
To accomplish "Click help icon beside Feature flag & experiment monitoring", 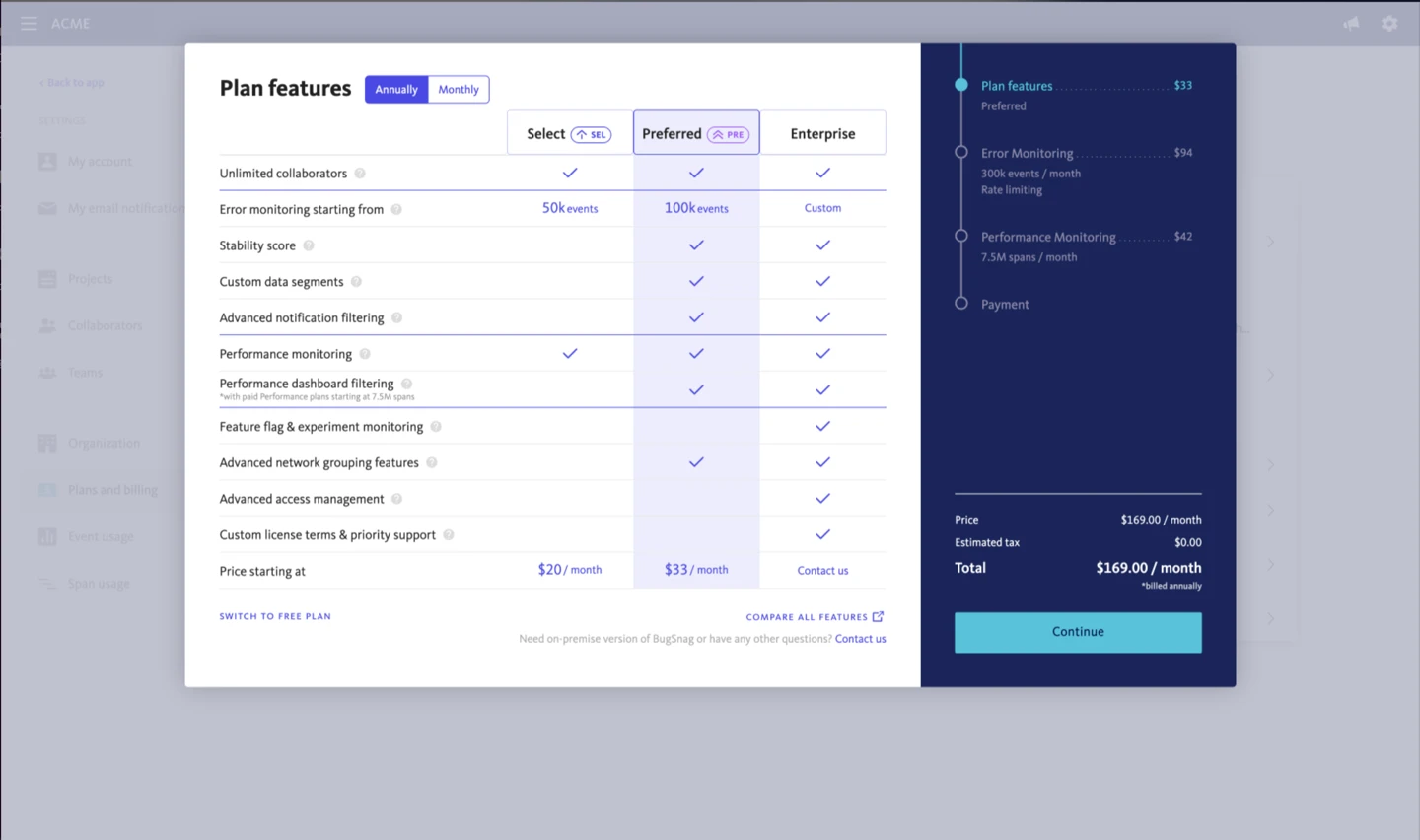I will pos(436,426).
